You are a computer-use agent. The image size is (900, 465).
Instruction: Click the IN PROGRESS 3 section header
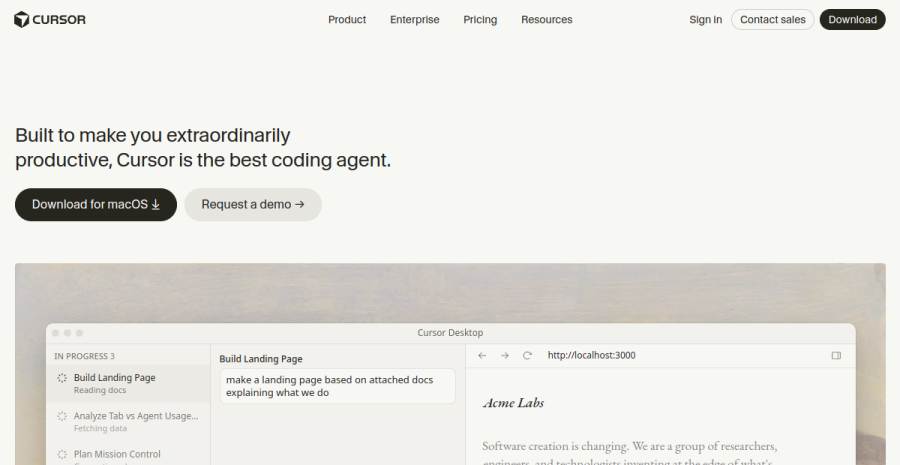coord(84,356)
